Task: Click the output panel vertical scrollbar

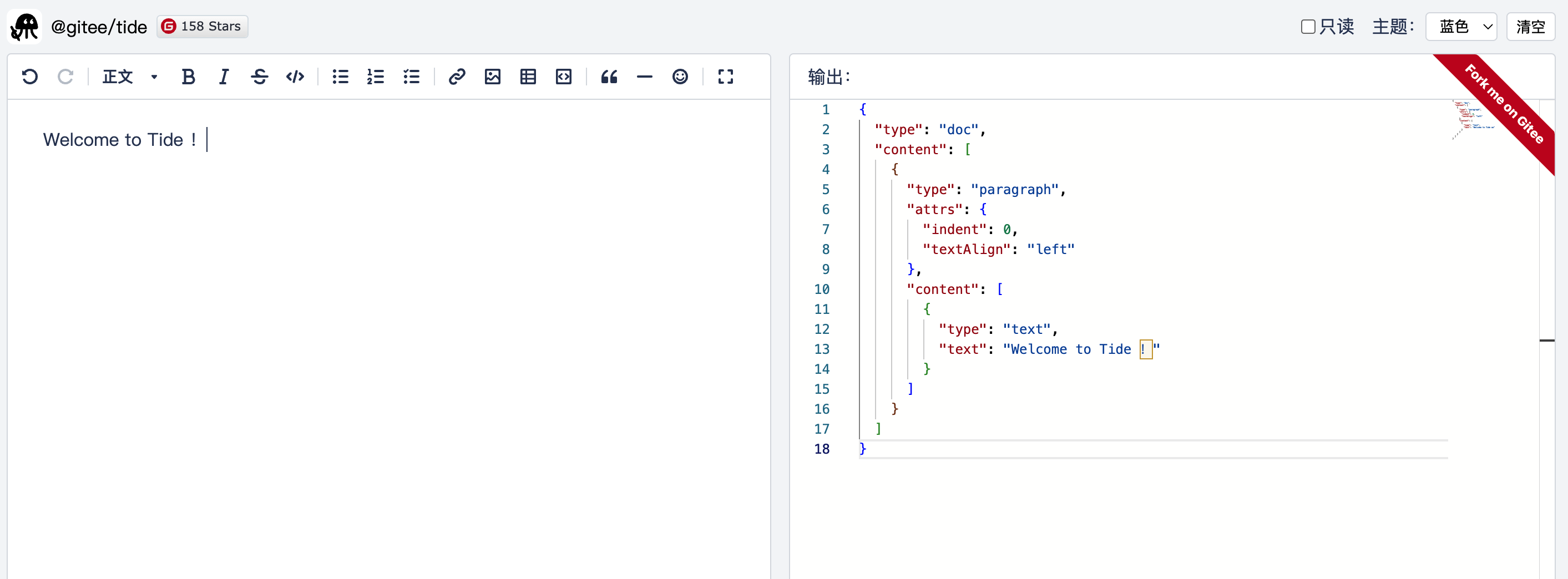Action: point(1547,338)
